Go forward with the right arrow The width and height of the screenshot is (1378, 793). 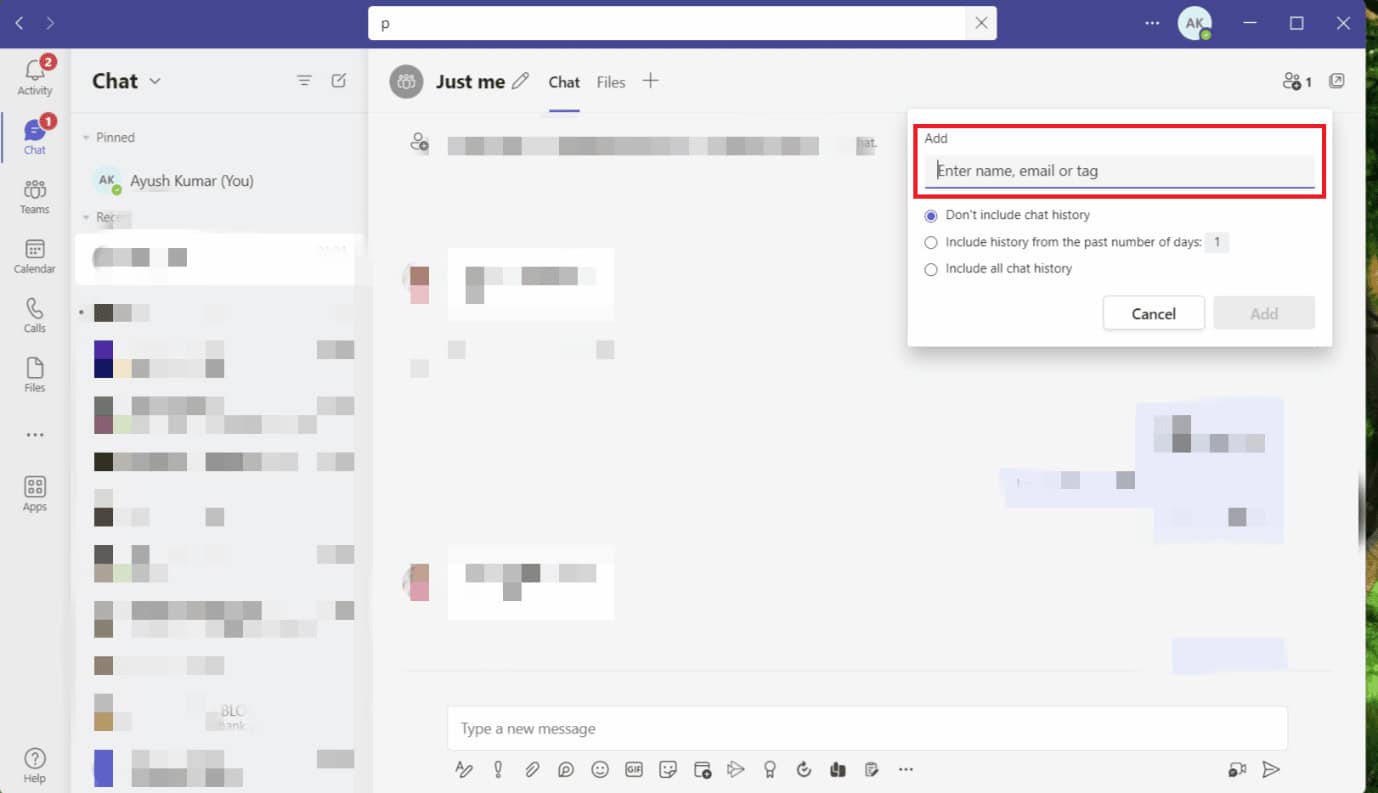click(x=50, y=23)
